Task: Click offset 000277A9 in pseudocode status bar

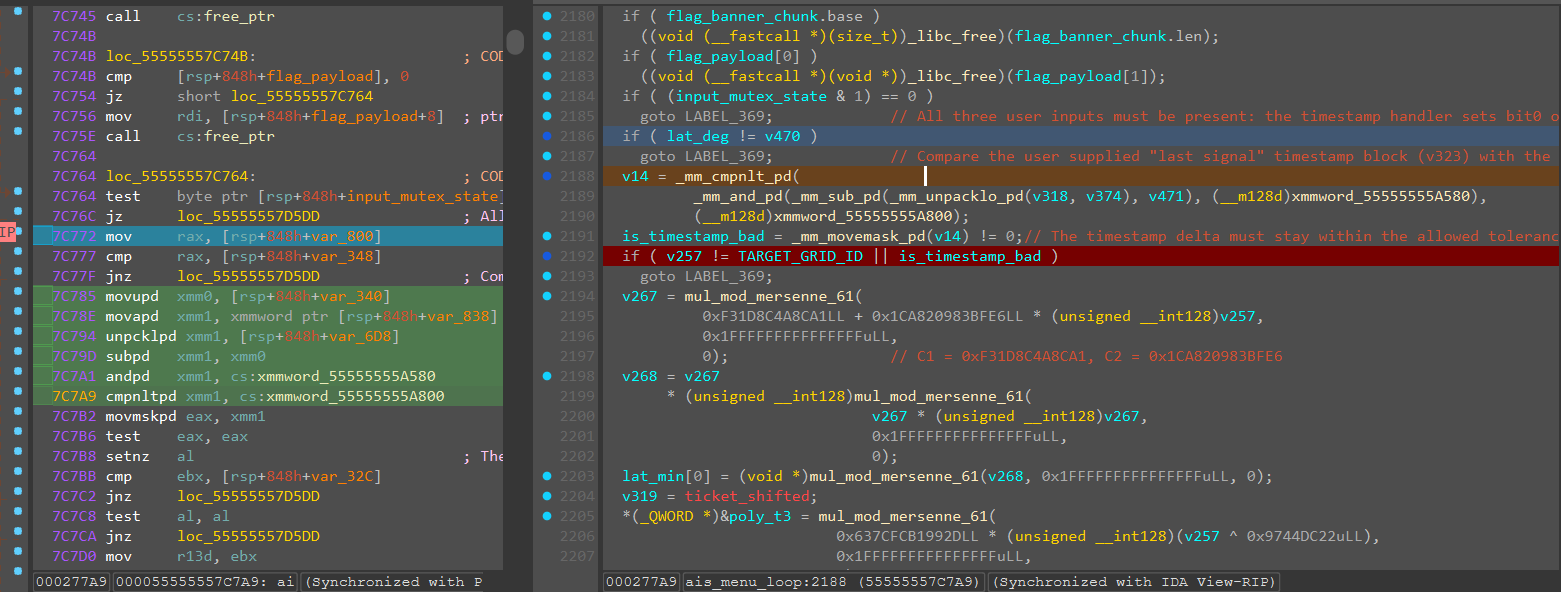Action: pos(641,582)
